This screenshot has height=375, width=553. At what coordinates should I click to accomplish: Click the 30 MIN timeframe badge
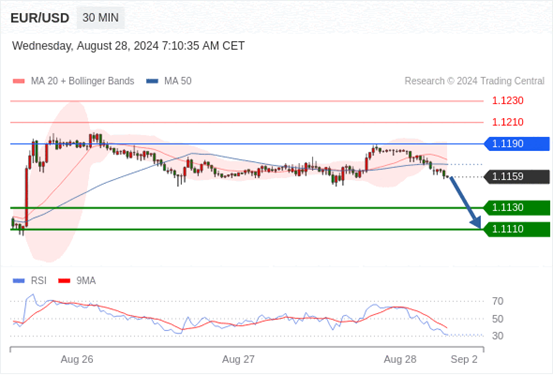pyautogui.click(x=101, y=18)
